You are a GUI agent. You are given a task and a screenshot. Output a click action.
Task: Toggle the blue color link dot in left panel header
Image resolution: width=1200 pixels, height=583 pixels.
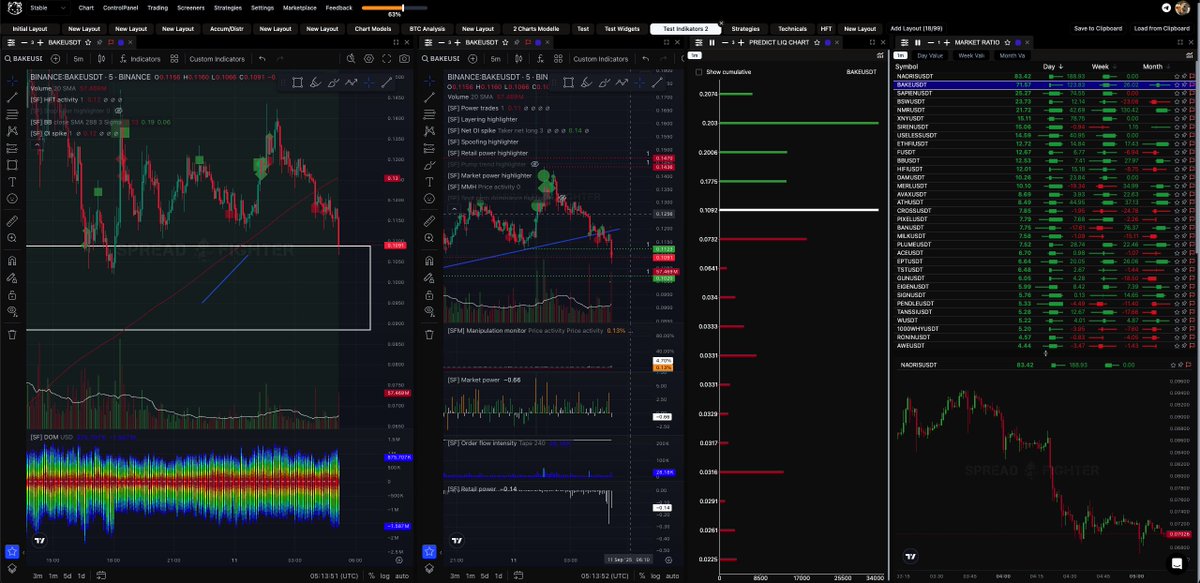tap(120, 43)
